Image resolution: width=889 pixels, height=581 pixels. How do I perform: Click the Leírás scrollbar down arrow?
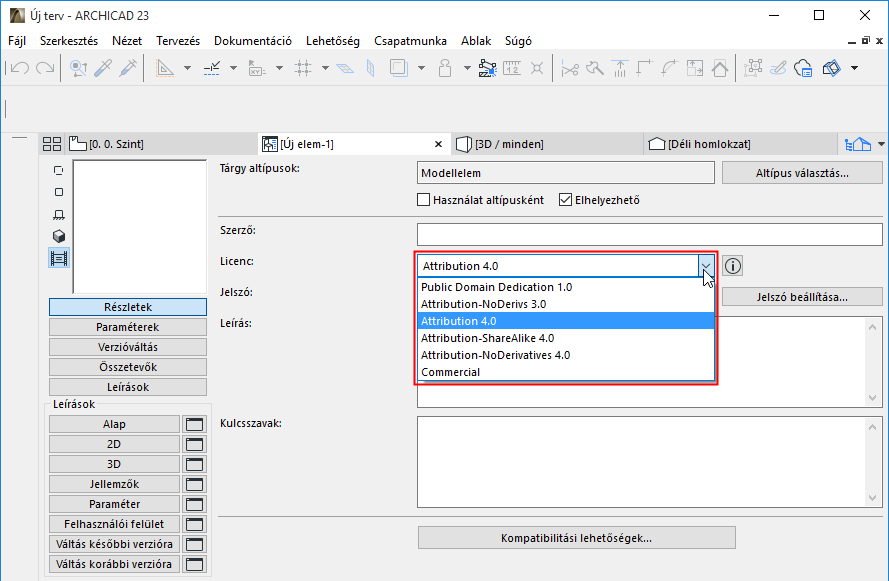tap(873, 397)
